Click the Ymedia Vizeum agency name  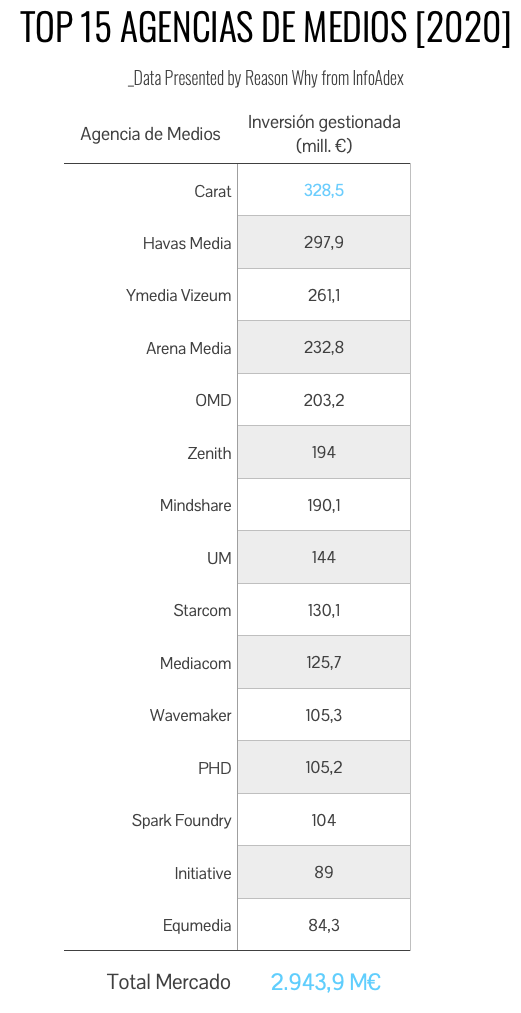coord(178,296)
